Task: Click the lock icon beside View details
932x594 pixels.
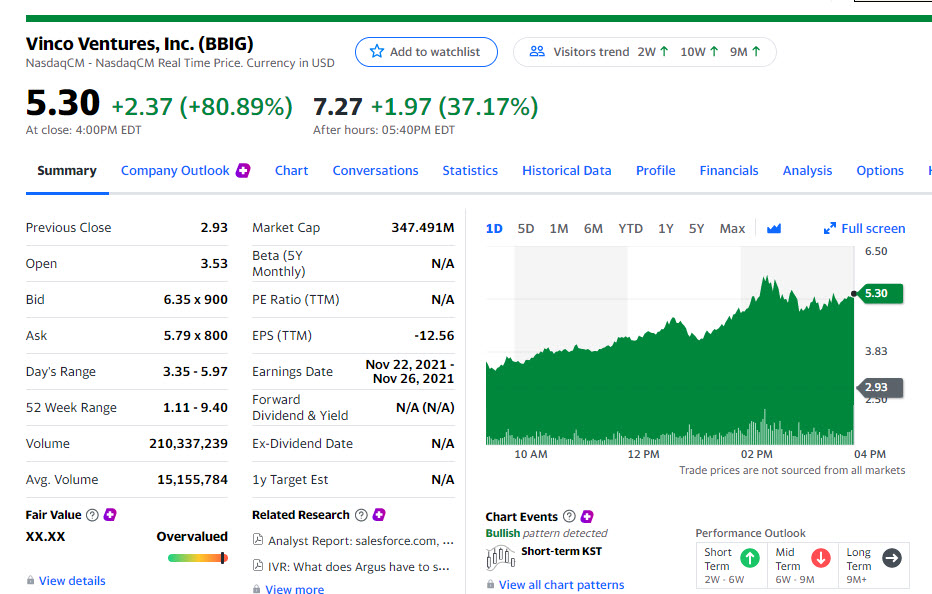Action: point(30,580)
